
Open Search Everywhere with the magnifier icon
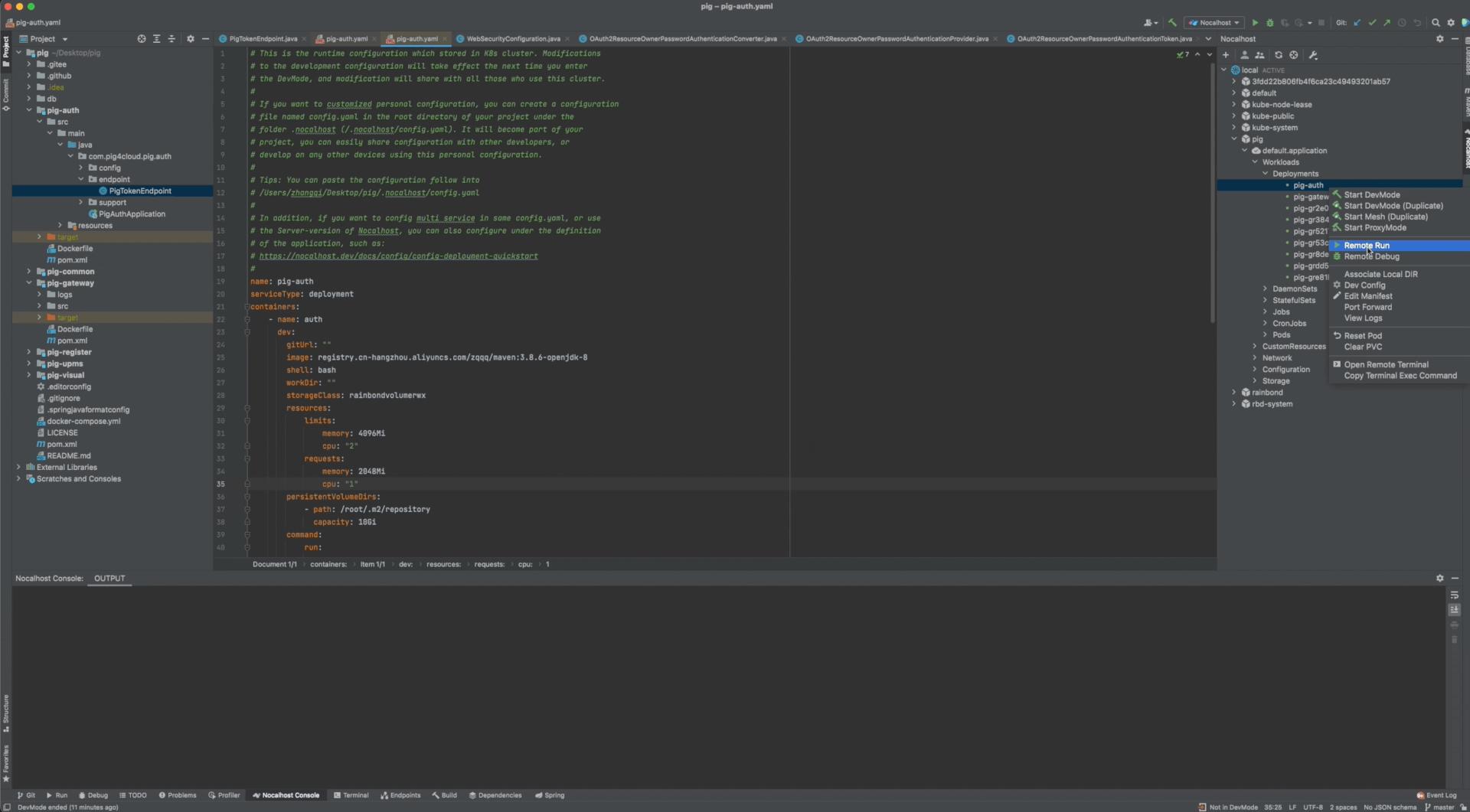[1436, 22]
